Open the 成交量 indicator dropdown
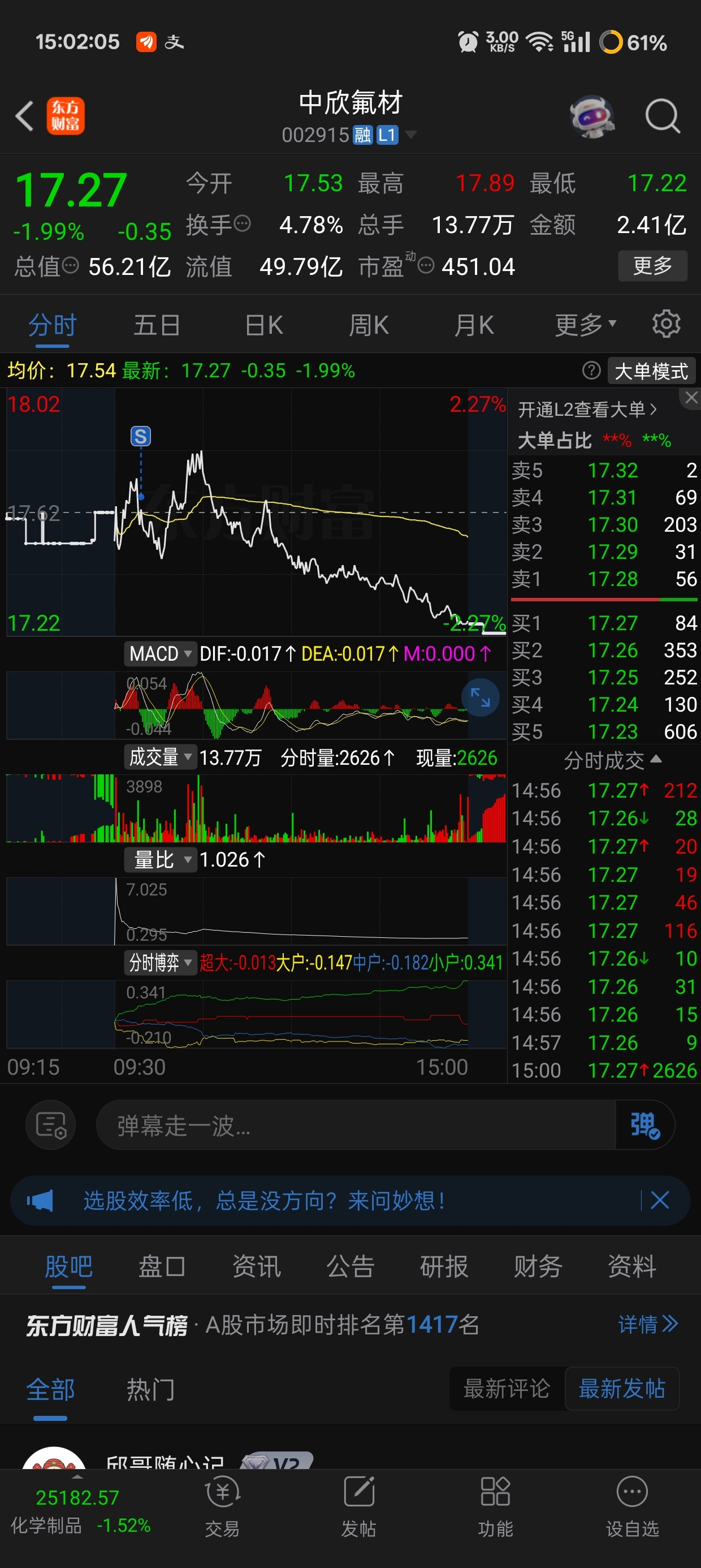This screenshot has height=1568, width=701. pyautogui.click(x=161, y=757)
